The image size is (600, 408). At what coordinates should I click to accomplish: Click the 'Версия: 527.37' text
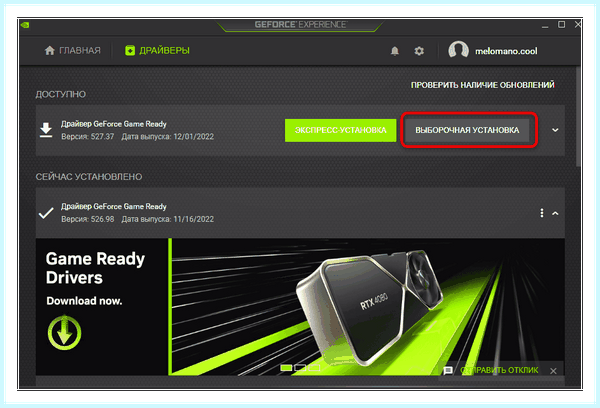click(x=88, y=137)
